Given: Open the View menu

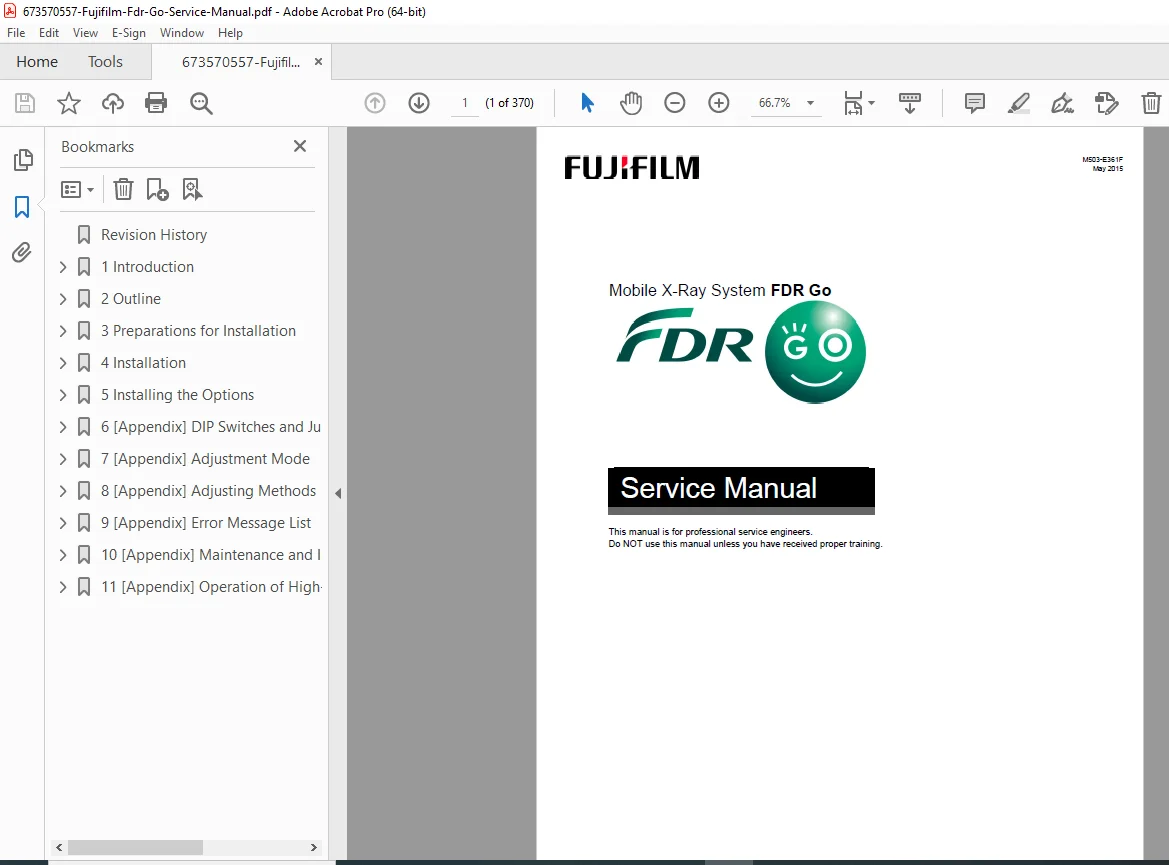Looking at the screenshot, I should coord(85,33).
